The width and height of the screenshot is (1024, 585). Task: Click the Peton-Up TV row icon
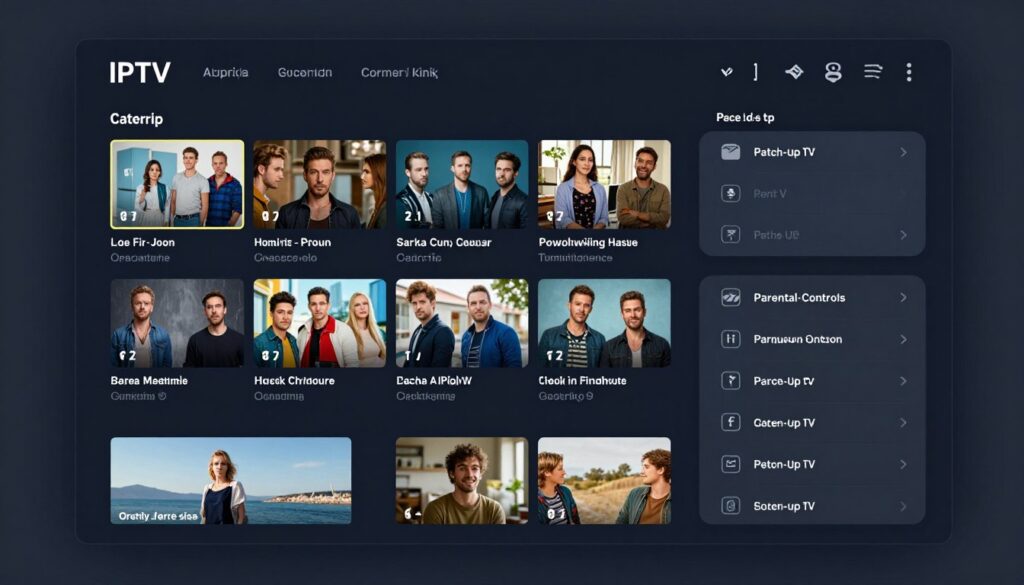pyautogui.click(x=730, y=464)
